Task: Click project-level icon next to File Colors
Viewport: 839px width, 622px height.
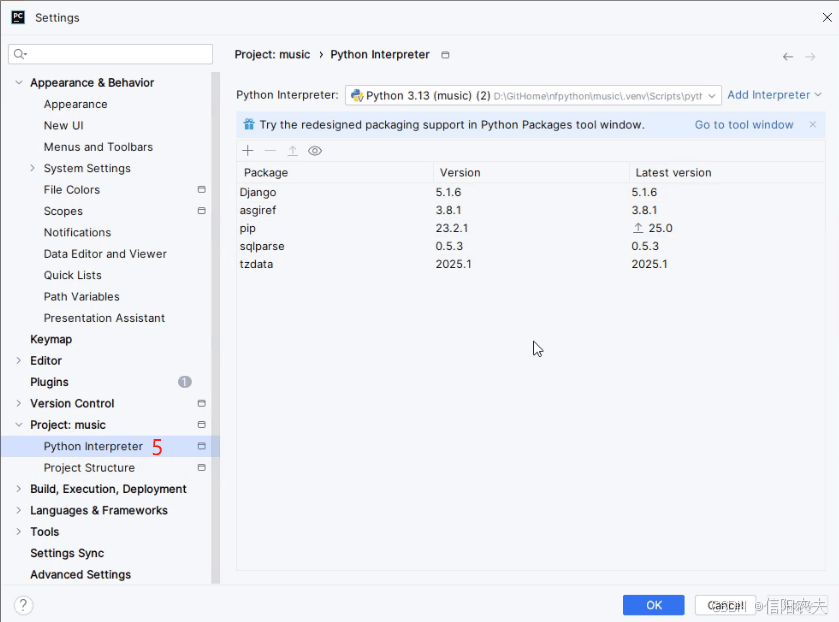Action: tap(202, 189)
